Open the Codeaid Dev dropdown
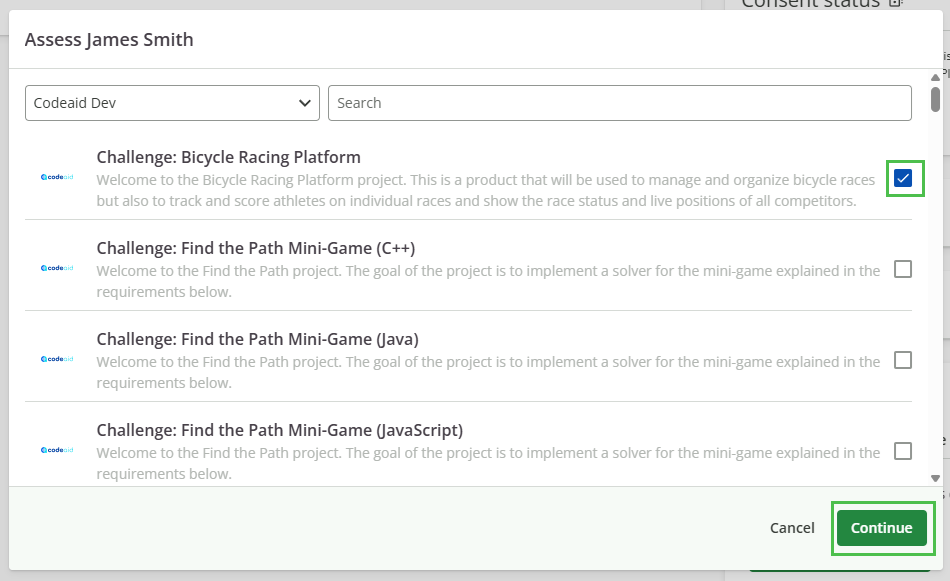Screen dimensions: 950x581 coord(172,103)
